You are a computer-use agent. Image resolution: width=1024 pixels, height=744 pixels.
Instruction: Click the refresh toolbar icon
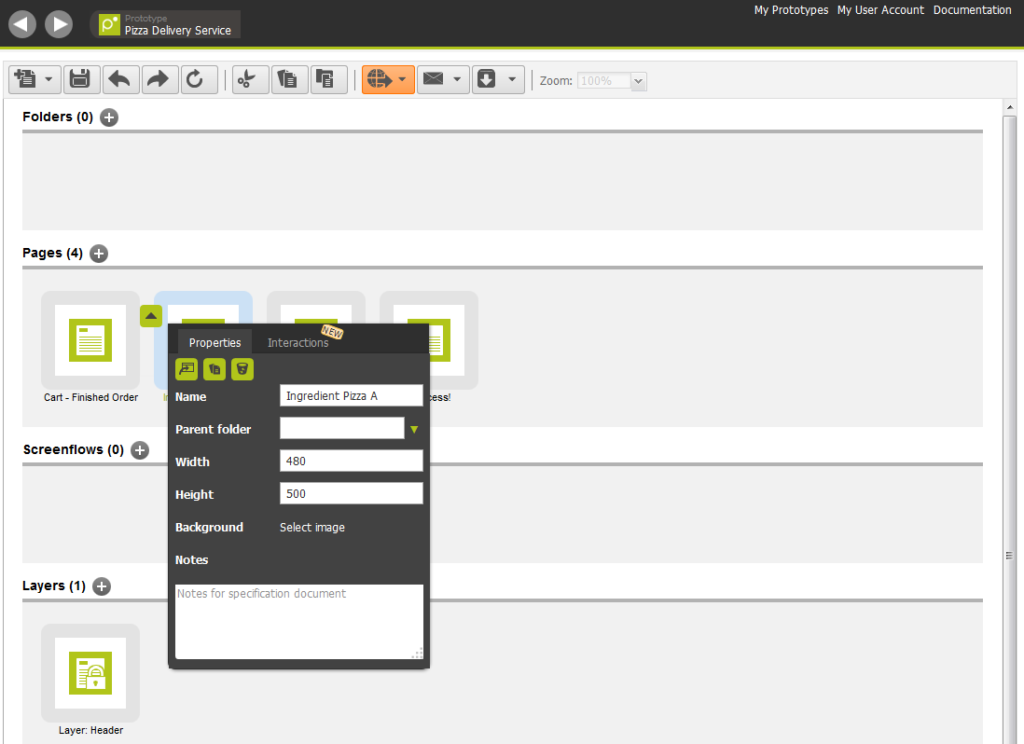point(198,80)
